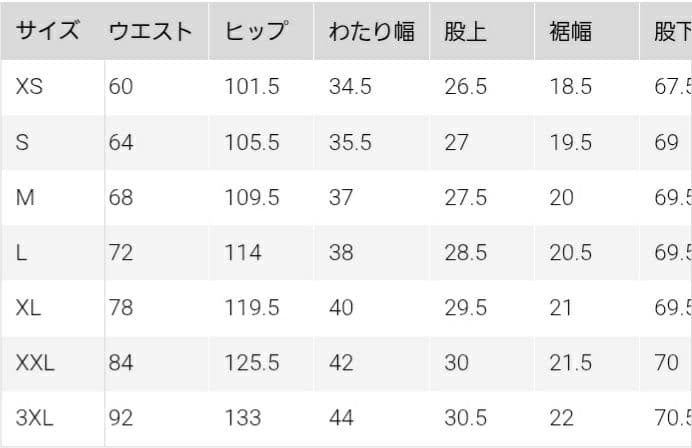Image resolution: width=692 pixels, height=448 pixels.
Task: Click the 裾幅 column header
Action: [570, 31]
